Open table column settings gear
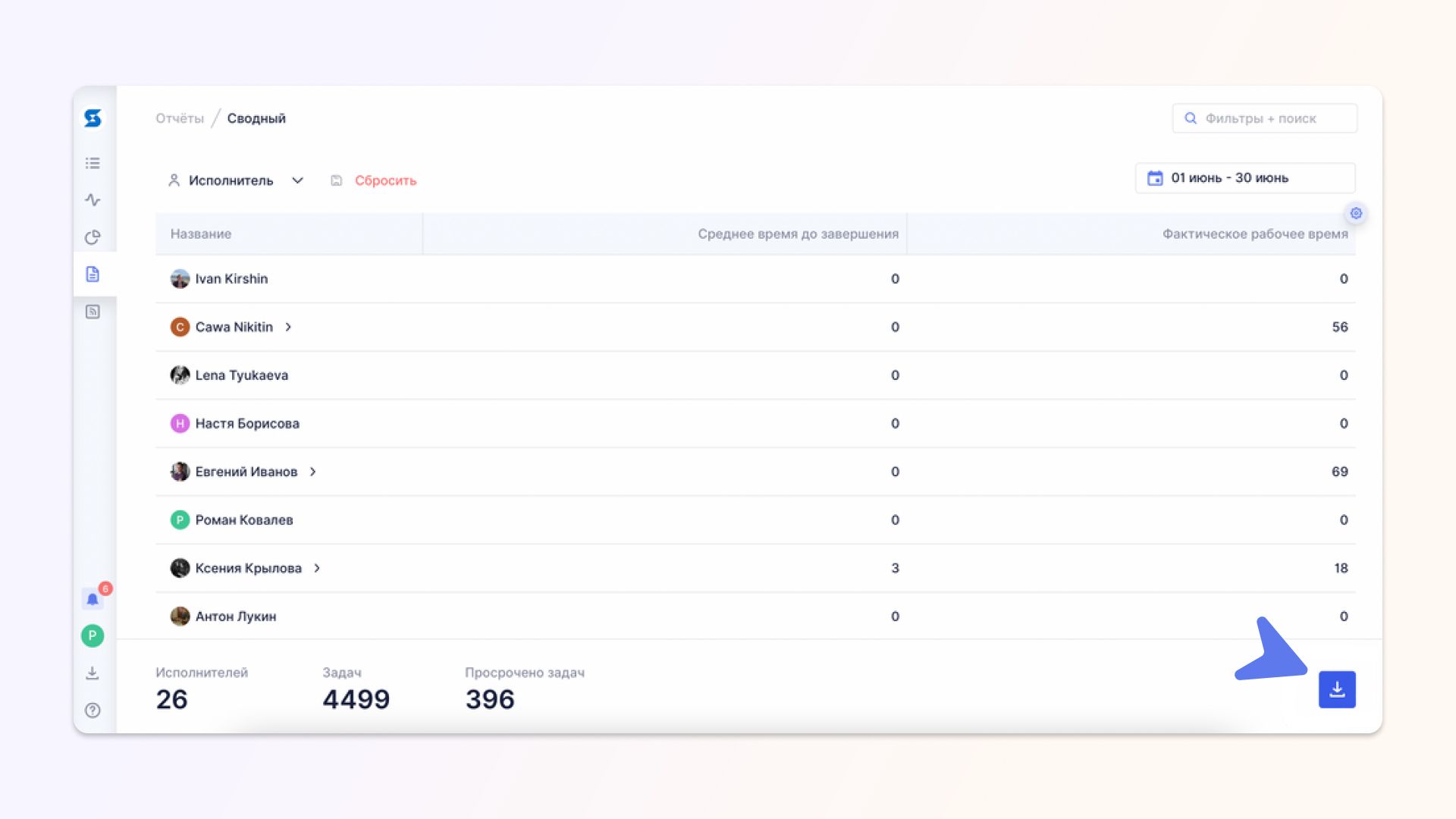 [x=1356, y=213]
